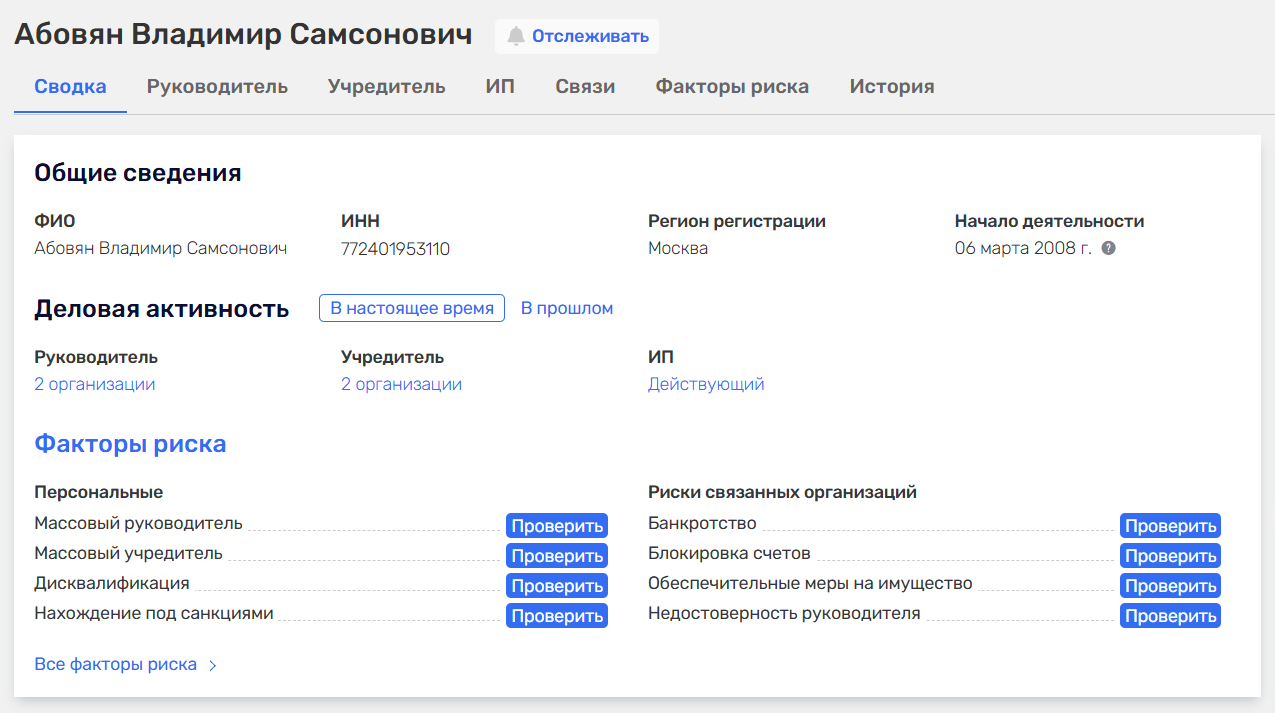Open the ИП tab
The width and height of the screenshot is (1275, 713).
pos(500,86)
